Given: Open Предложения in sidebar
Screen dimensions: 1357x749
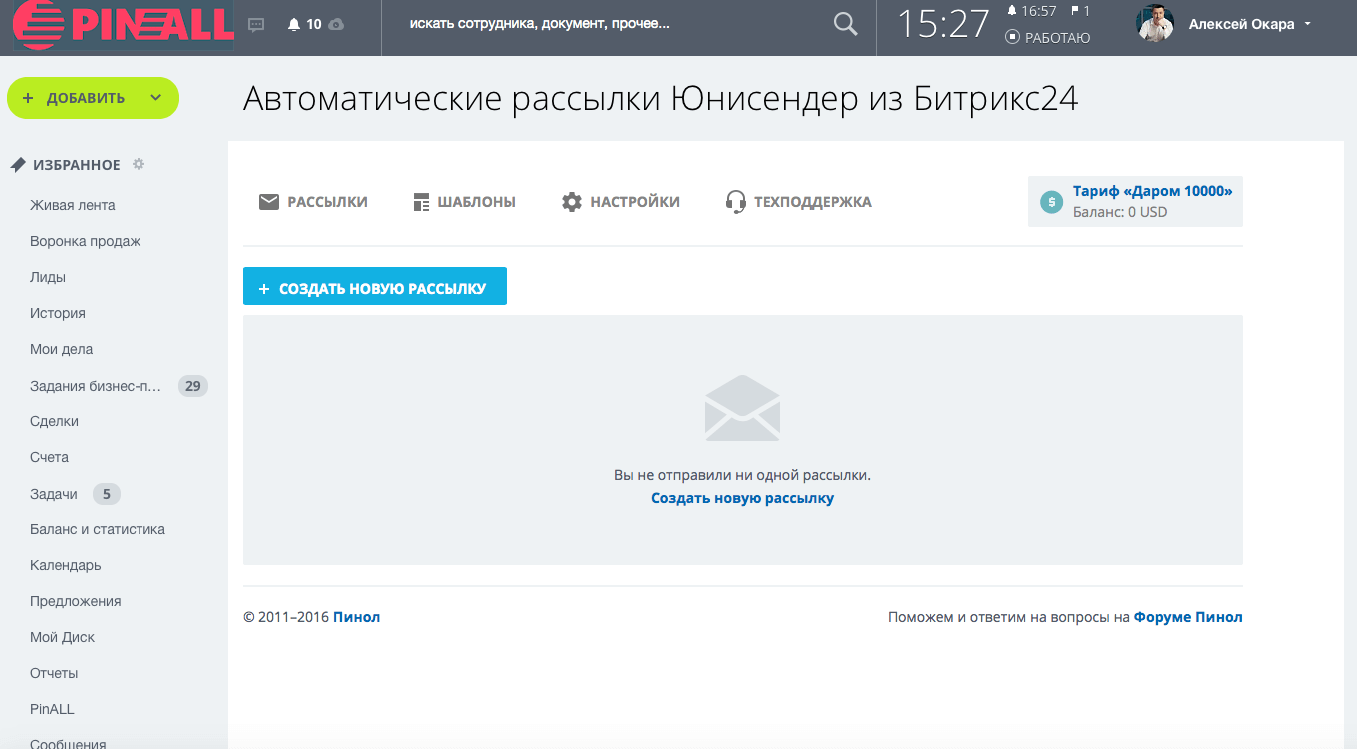Looking at the screenshot, I should tap(76, 601).
